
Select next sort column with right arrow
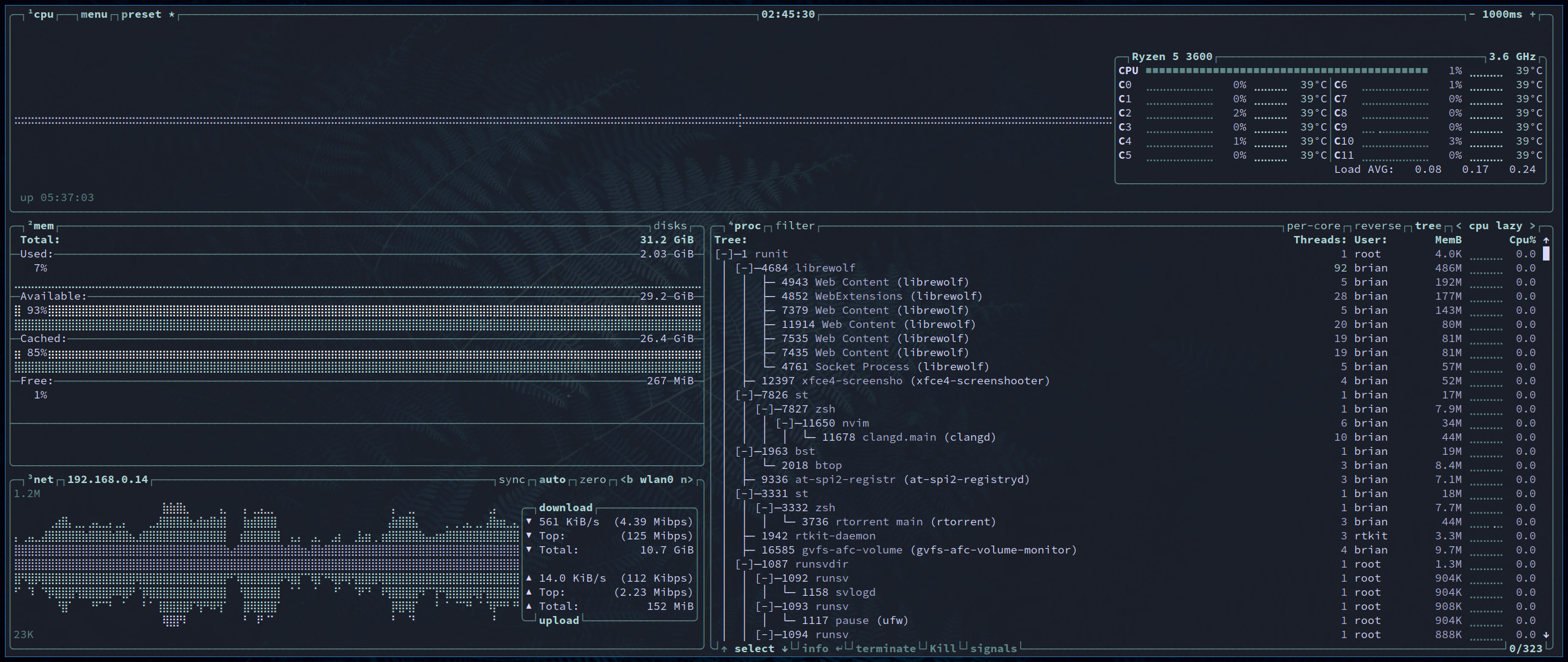[1532, 226]
